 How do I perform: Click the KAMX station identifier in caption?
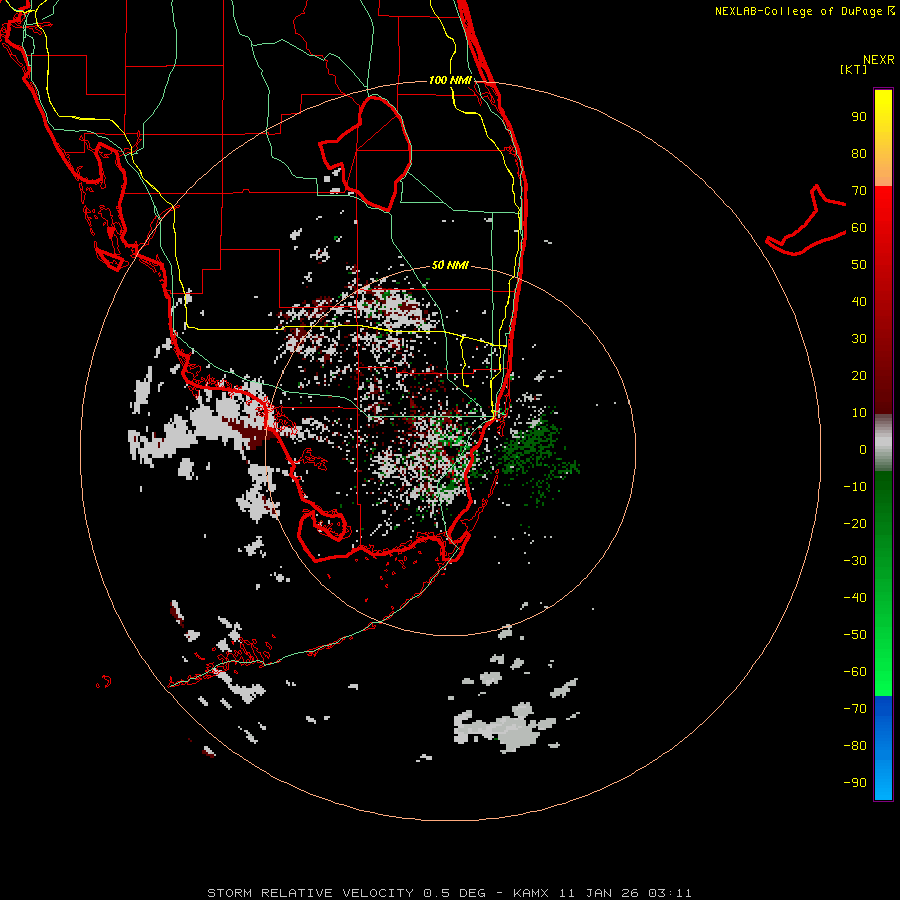530,893
